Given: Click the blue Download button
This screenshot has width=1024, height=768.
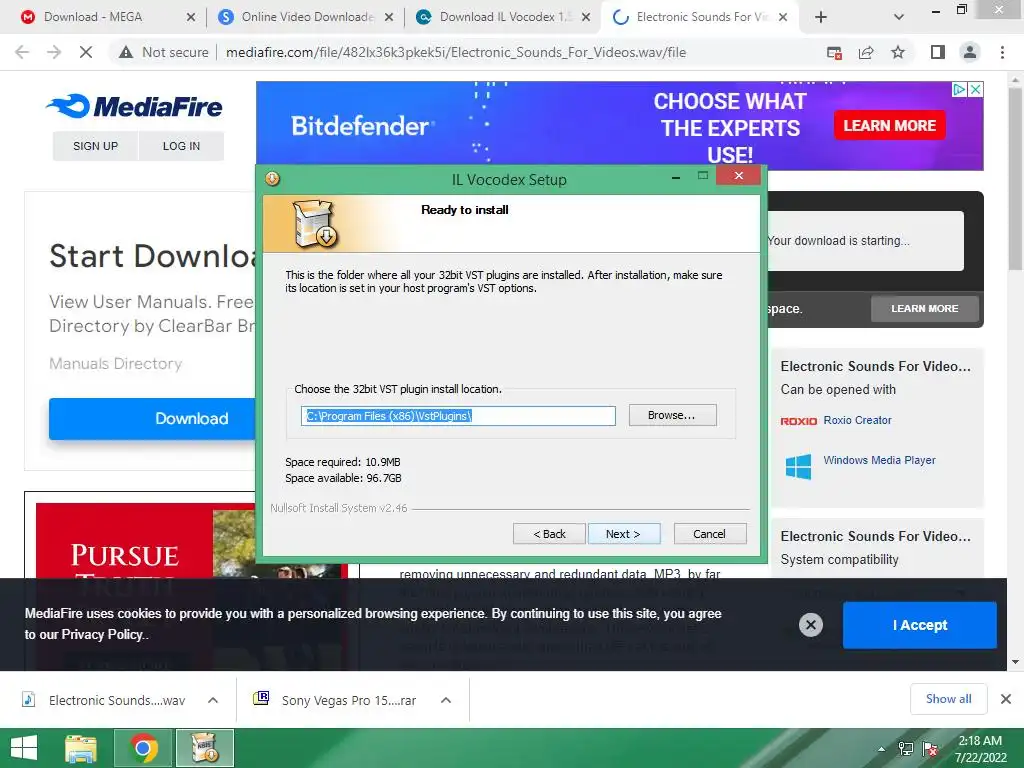Looking at the screenshot, I should coord(152,419).
